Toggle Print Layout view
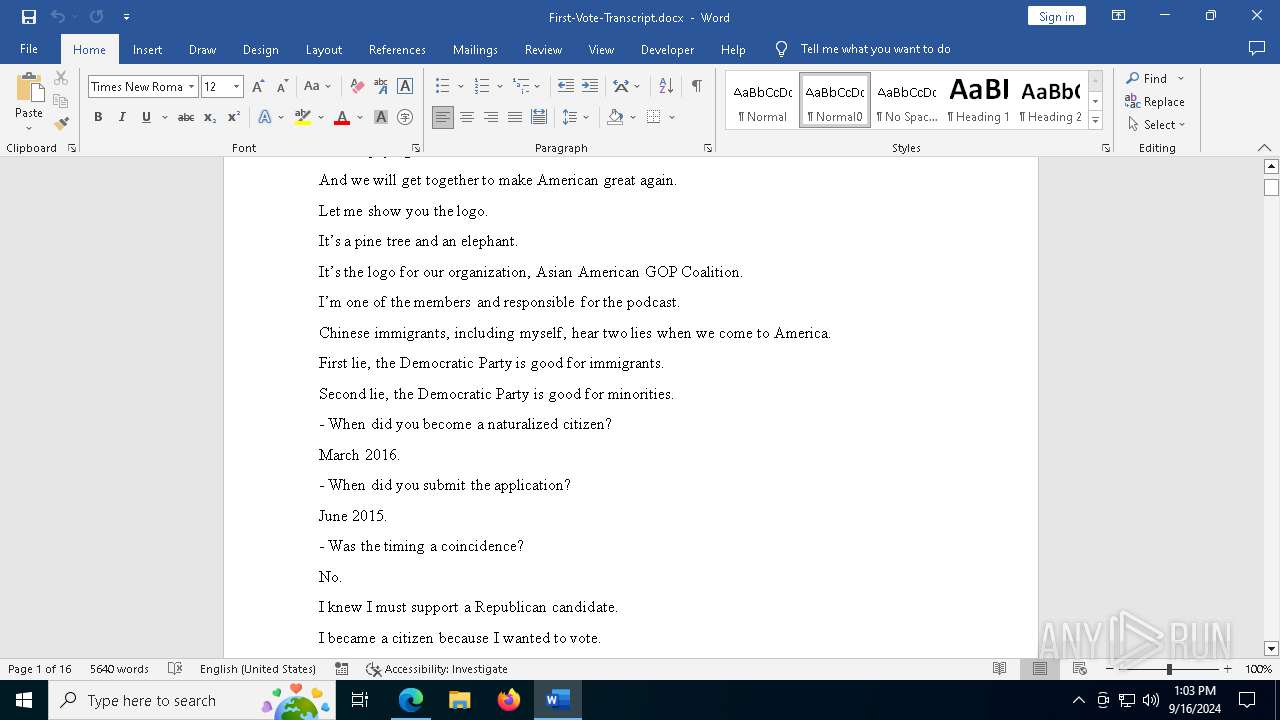 (1040, 669)
